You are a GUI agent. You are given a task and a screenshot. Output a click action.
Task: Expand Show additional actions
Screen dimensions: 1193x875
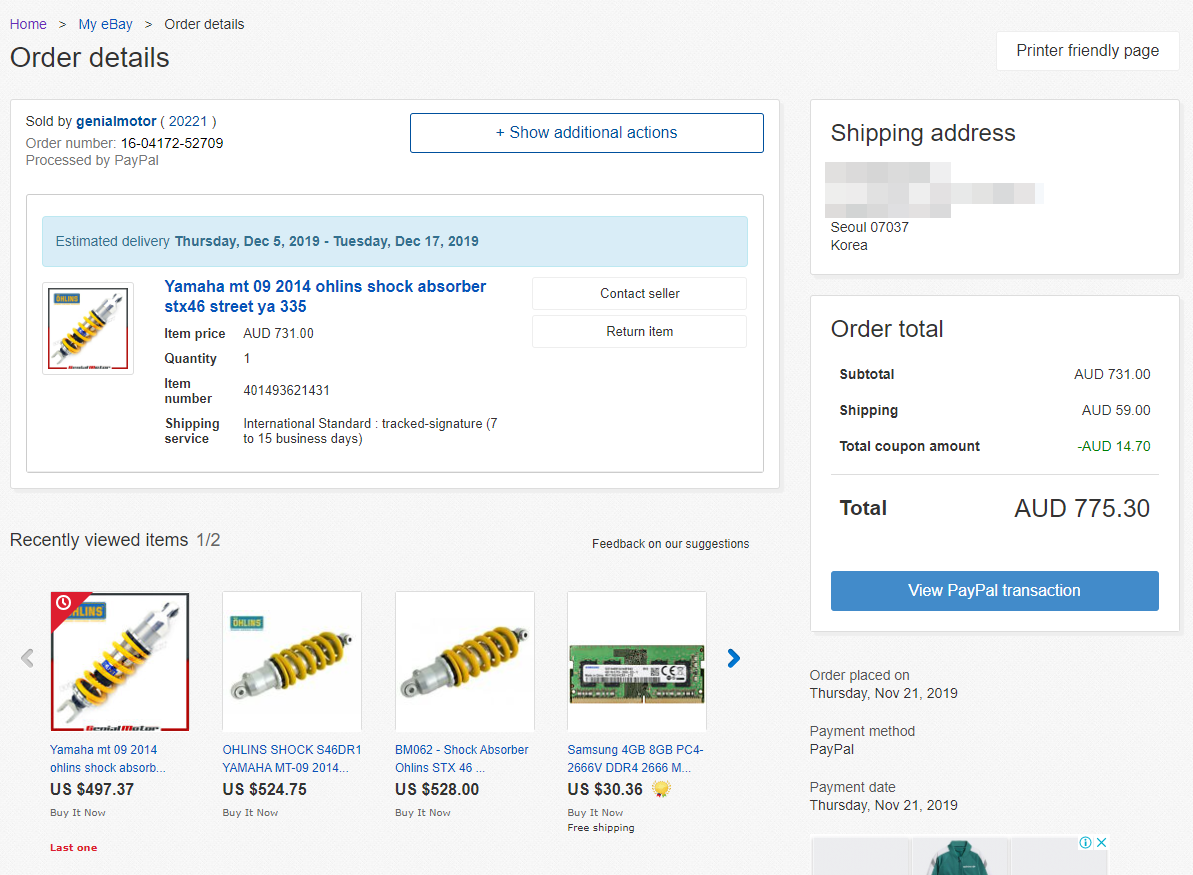[587, 133]
